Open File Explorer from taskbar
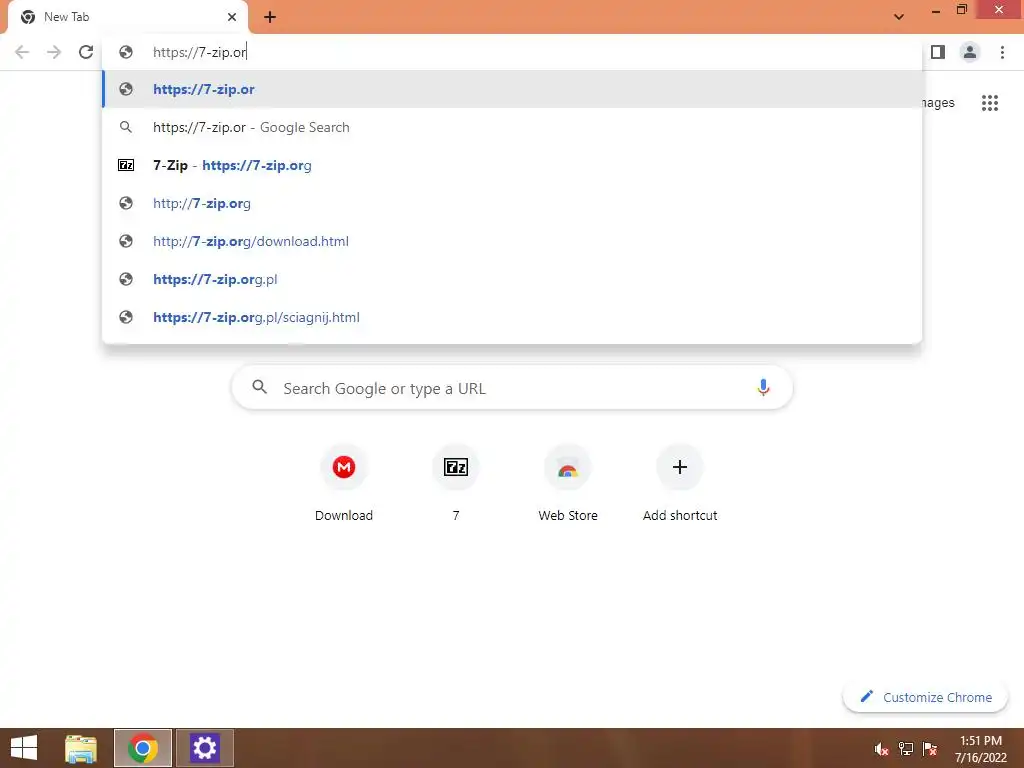The image size is (1024, 768). [x=81, y=748]
